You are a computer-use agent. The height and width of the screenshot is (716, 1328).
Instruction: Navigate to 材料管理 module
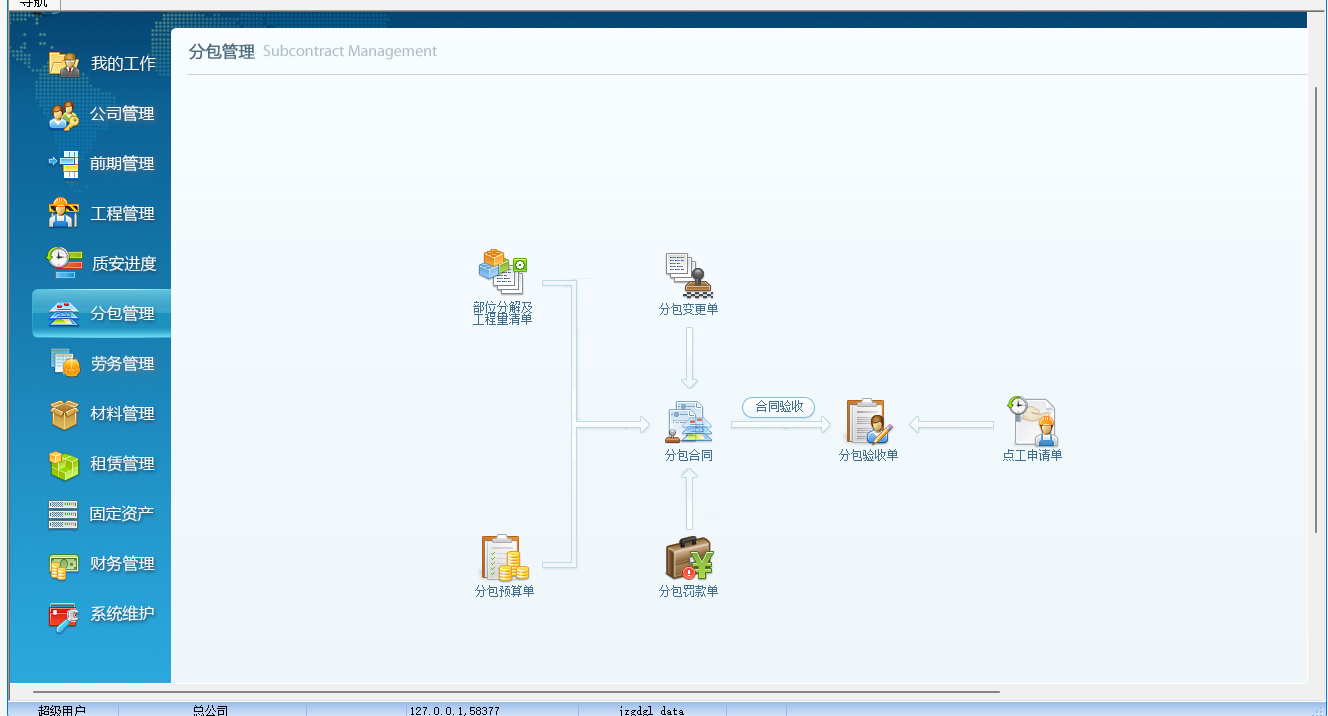[x=103, y=414]
